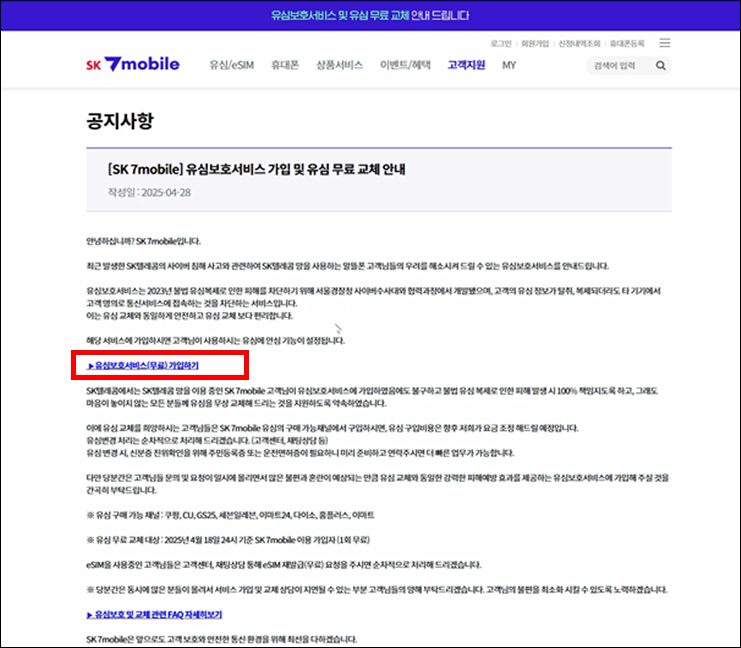Open the 이벤트/혜택 menu
The image size is (741, 648).
tap(405, 65)
